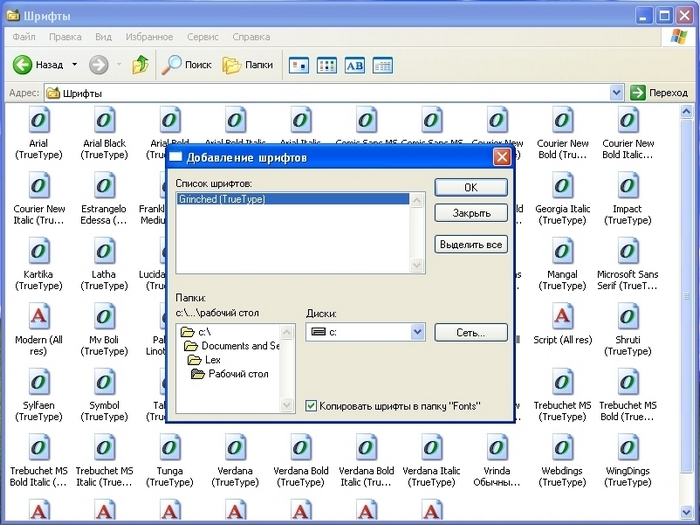Select the Webdings (TrueType) font icon
This screenshot has width=700, height=525.
[563, 447]
